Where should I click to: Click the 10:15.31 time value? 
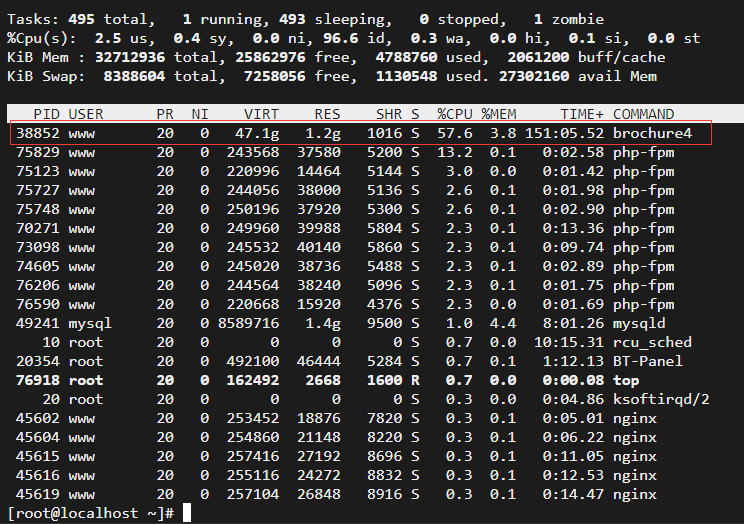click(569, 342)
